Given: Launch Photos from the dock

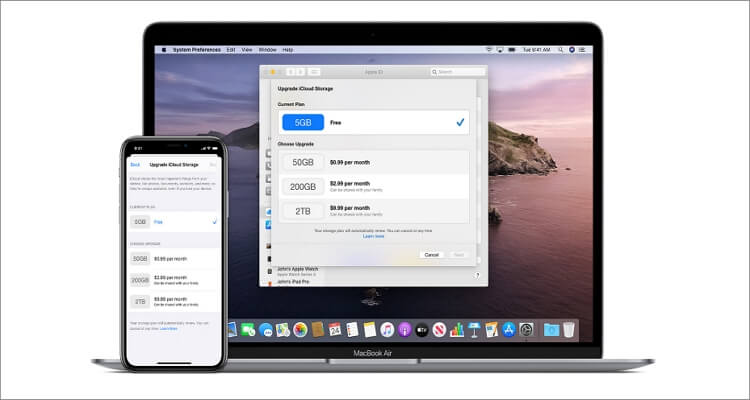Looking at the screenshot, I should point(300,330).
